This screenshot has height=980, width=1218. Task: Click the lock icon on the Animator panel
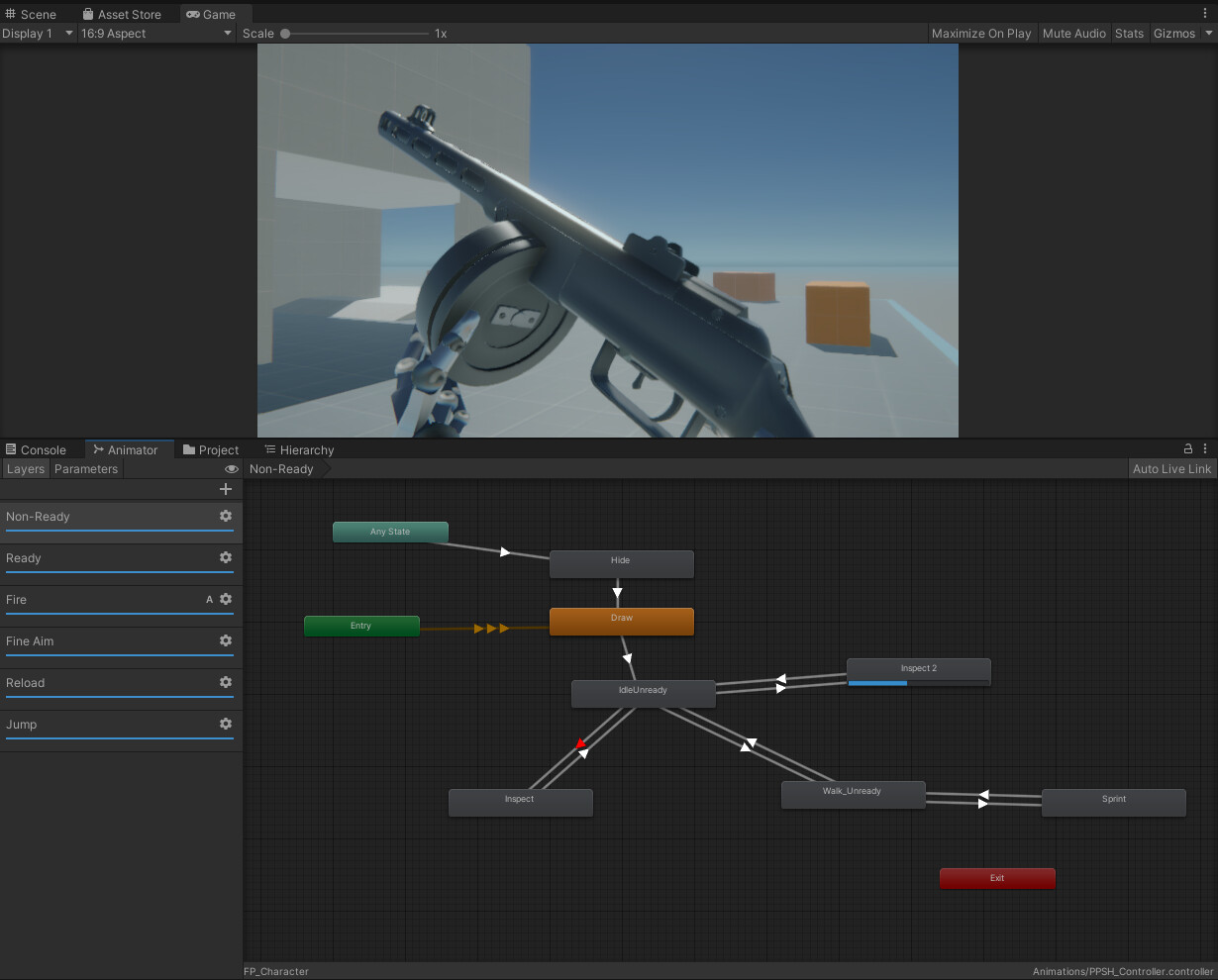point(1187,448)
